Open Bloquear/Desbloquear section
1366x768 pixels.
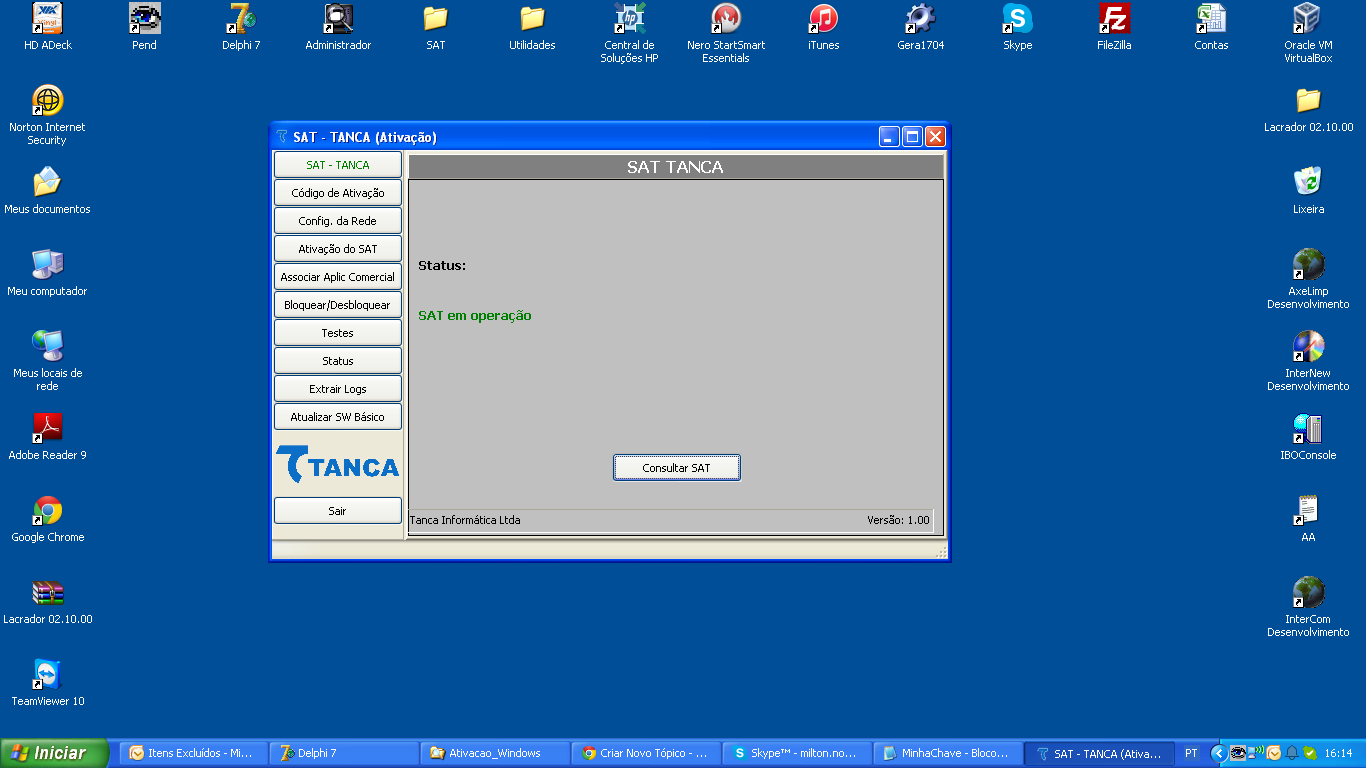(338, 305)
